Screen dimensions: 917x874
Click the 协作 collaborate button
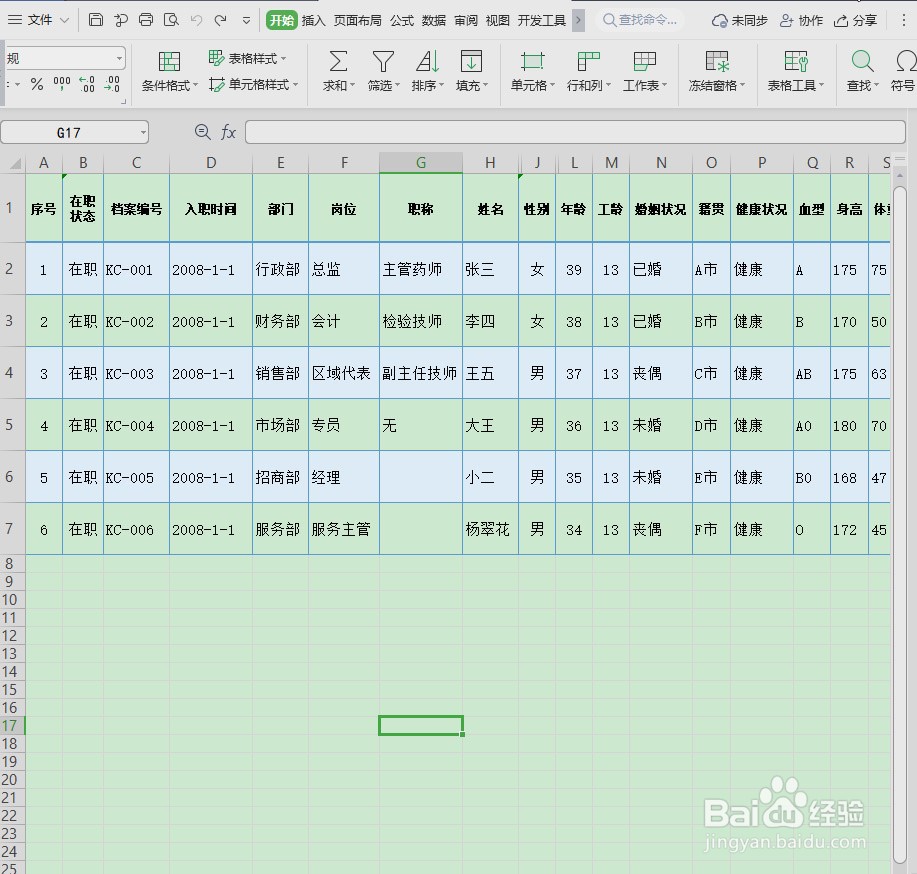pyautogui.click(x=801, y=20)
